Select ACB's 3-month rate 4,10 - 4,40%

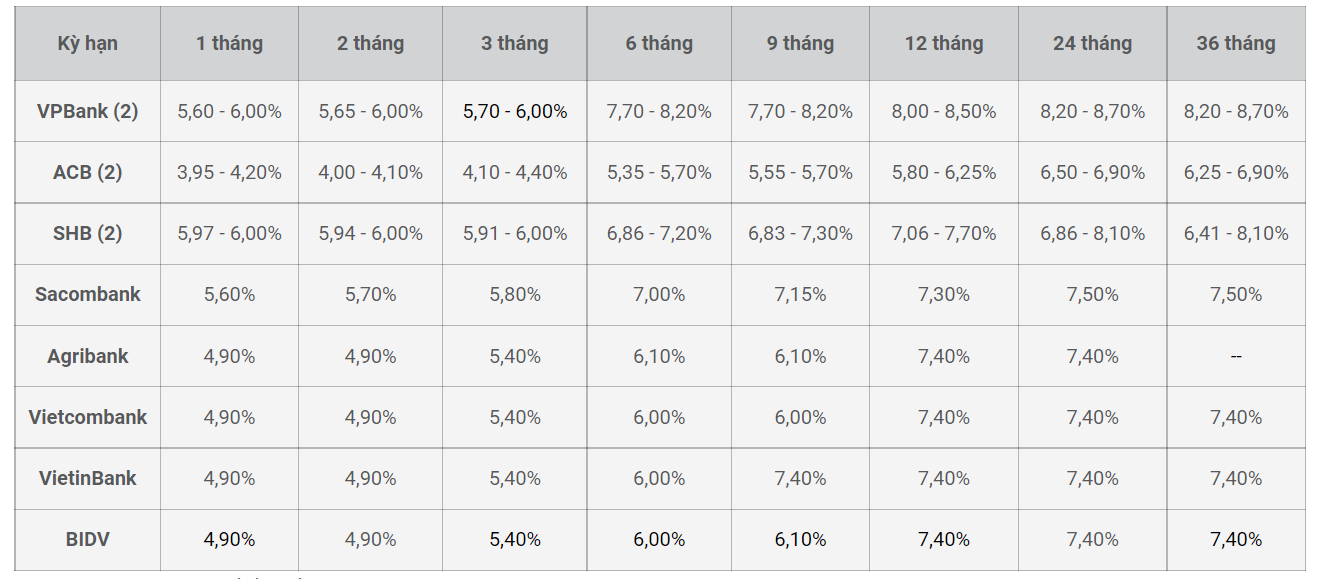515,173
